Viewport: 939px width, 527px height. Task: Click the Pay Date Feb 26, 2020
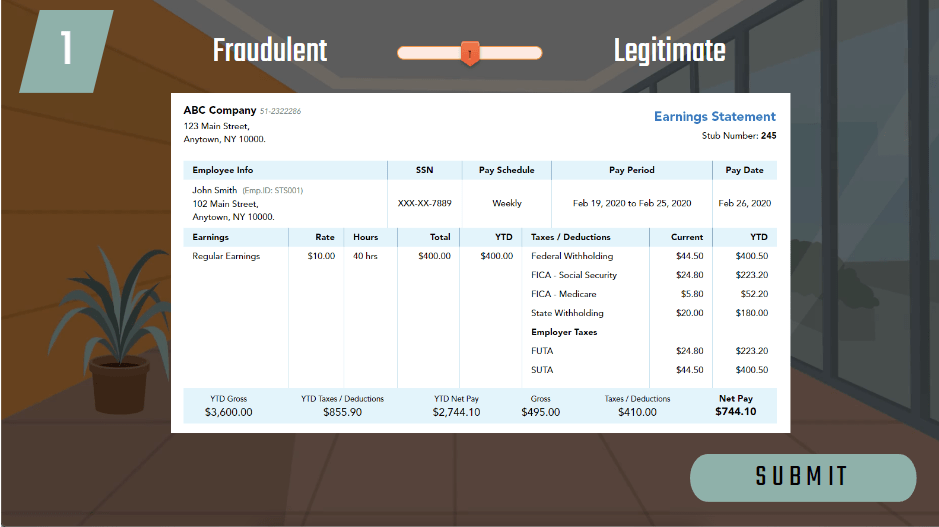point(744,203)
